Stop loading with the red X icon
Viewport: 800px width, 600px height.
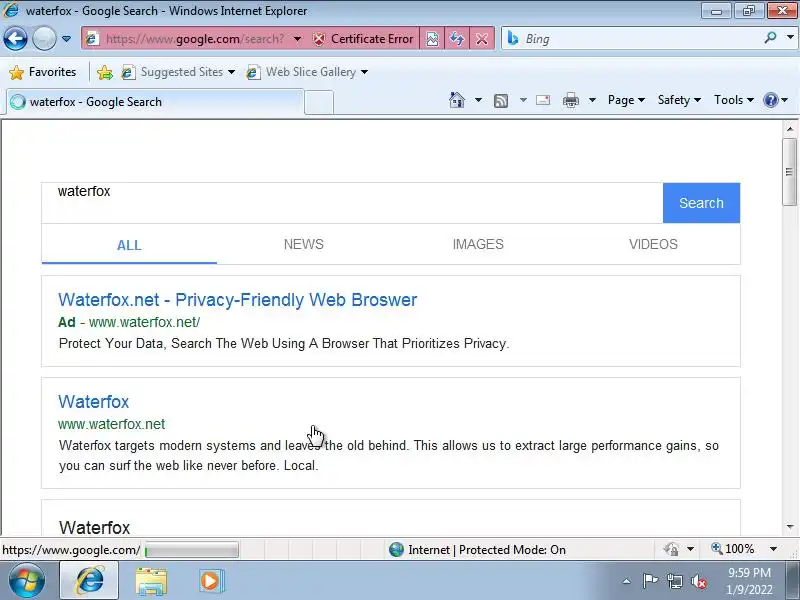click(x=481, y=39)
